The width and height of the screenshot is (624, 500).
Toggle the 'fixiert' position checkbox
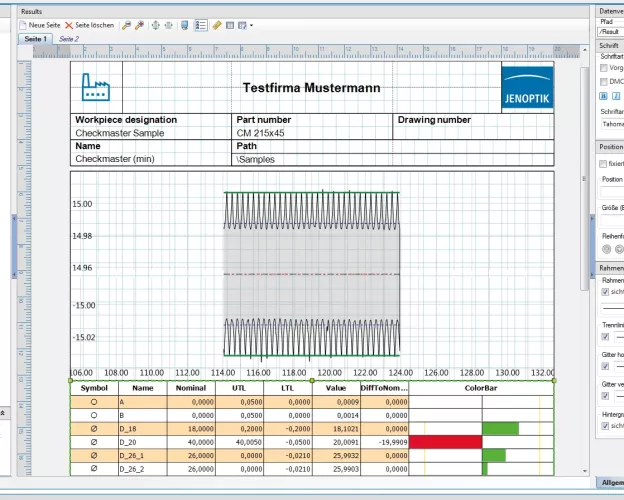tap(603, 163)
